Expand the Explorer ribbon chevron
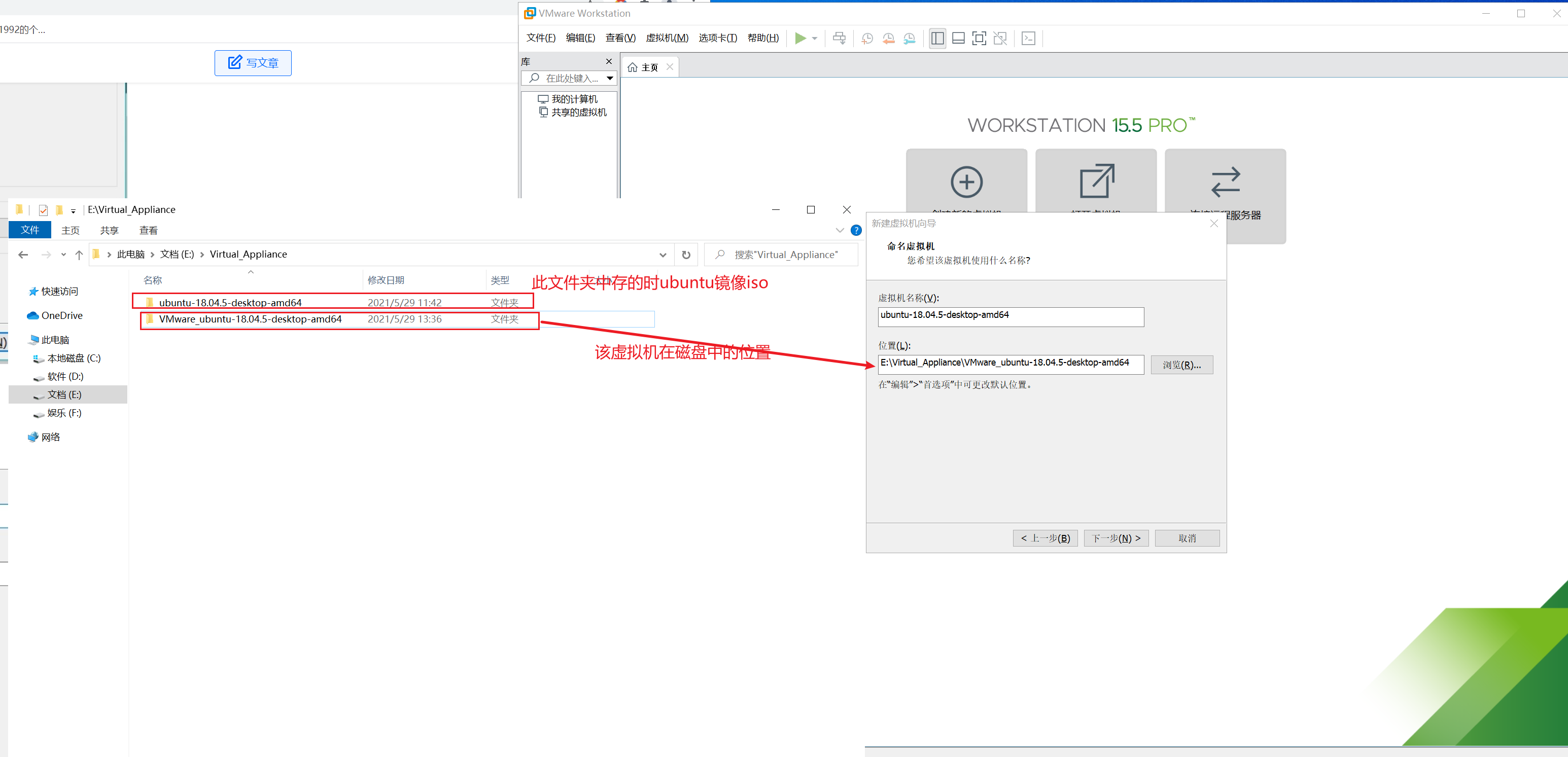 pyautogui.click(x=840, y=230)
